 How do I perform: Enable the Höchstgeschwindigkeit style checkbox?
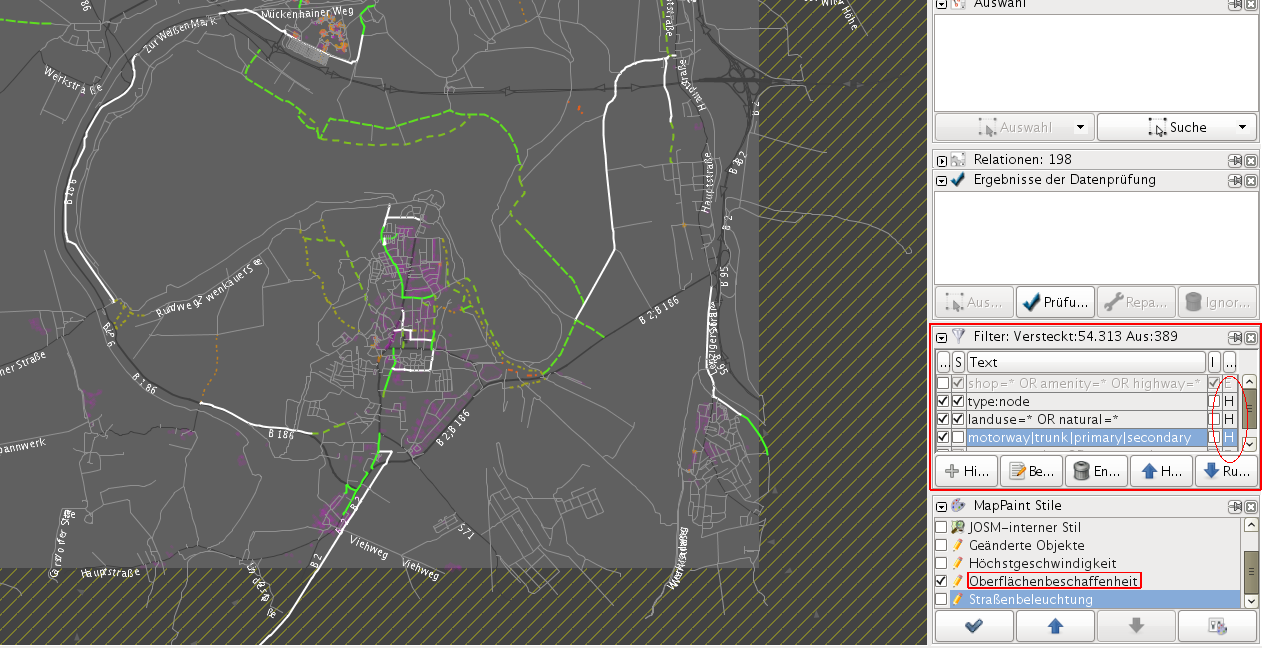tap(940, 563)
